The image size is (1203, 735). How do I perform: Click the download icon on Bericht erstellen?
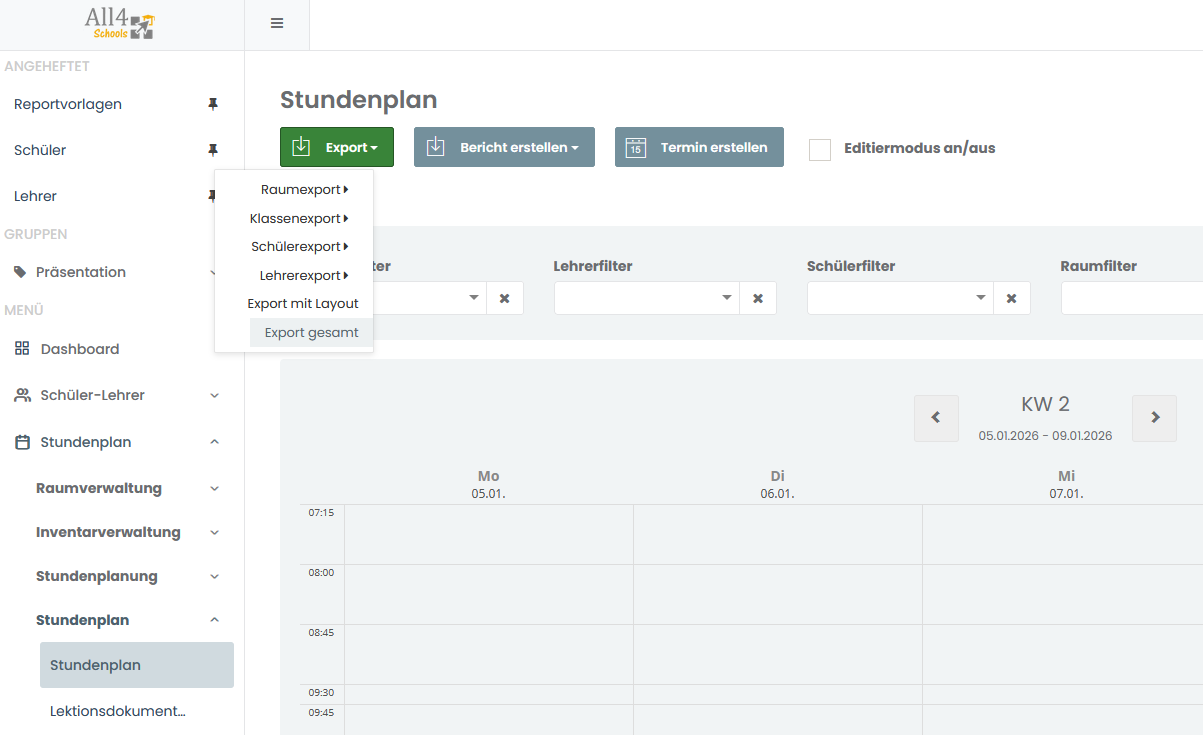pos(435,147)
